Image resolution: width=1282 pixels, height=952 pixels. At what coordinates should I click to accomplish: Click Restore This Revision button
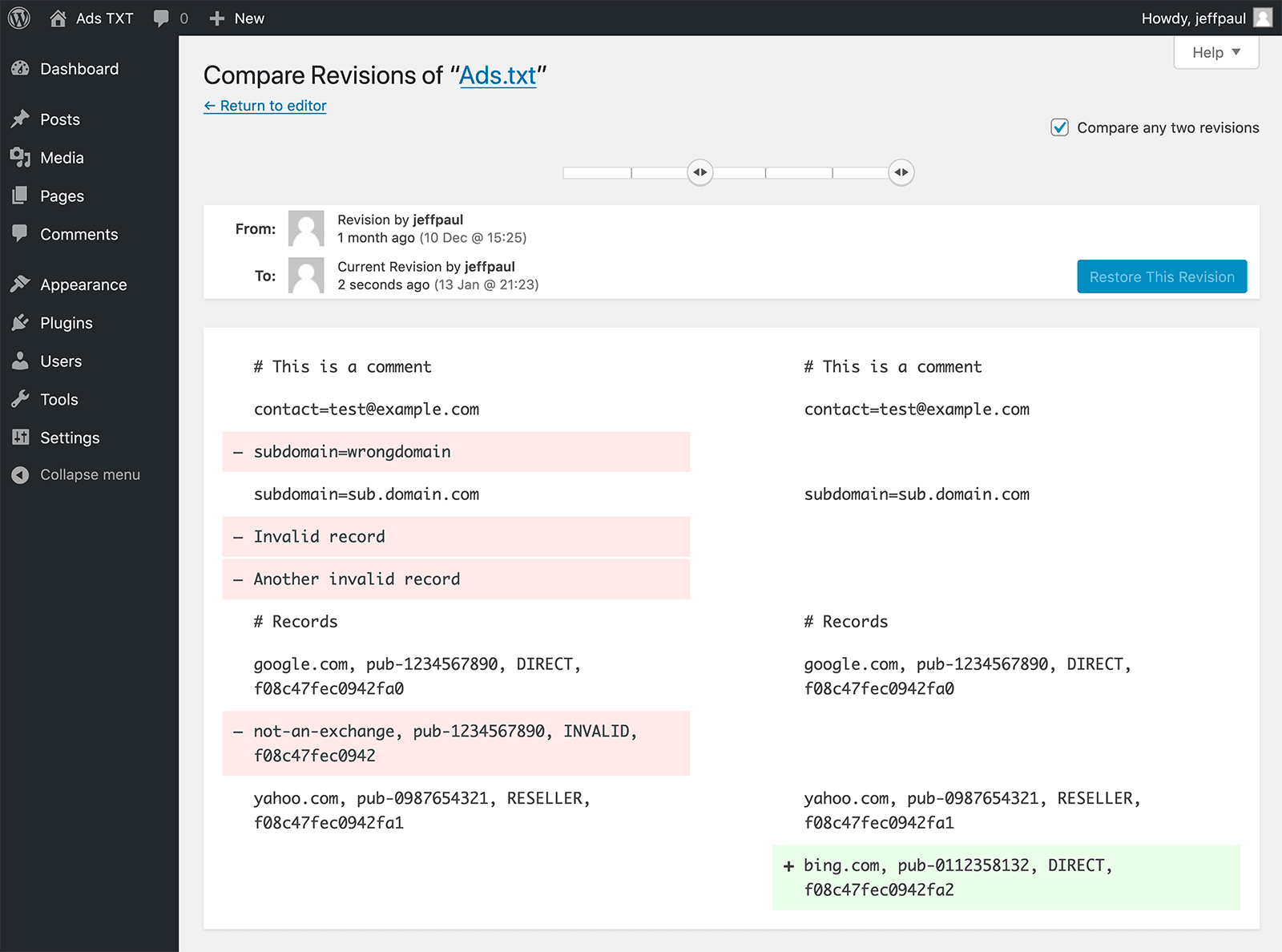tap(1162, 276)
